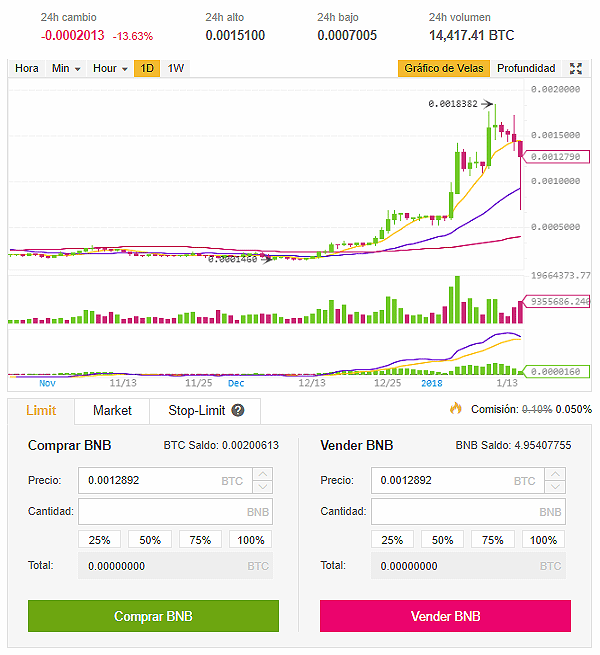Open the Limit order tab
600x655 pixels.
[x=41, y=411]
